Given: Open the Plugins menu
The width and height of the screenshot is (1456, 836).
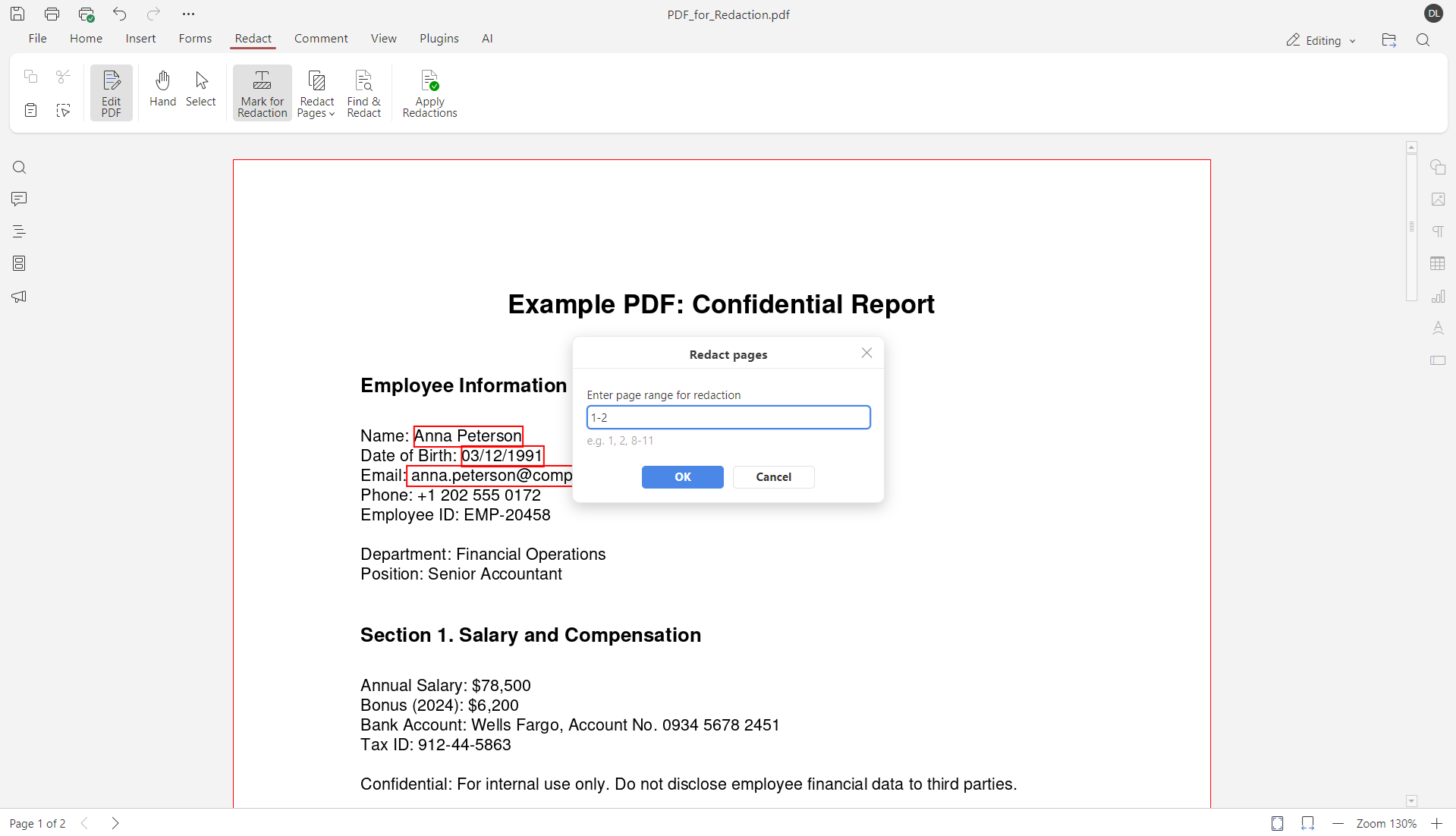Looking at the screenshot, I should 439,38.
